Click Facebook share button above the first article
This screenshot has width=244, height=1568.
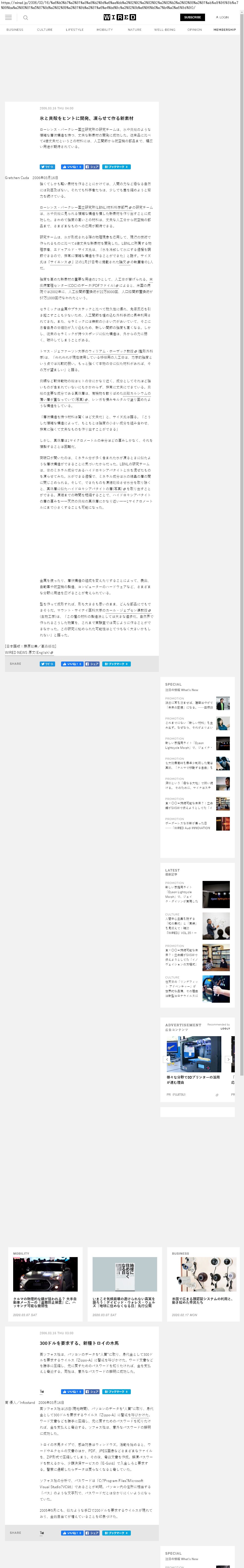(x=92, y=167)
